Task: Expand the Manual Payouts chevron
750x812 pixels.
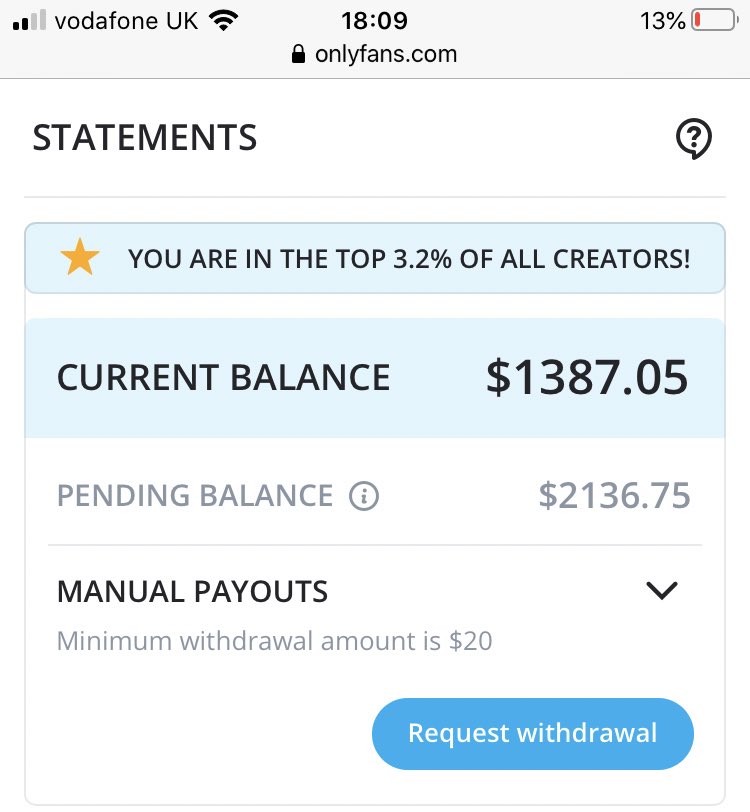Action: tap(662, 591)
